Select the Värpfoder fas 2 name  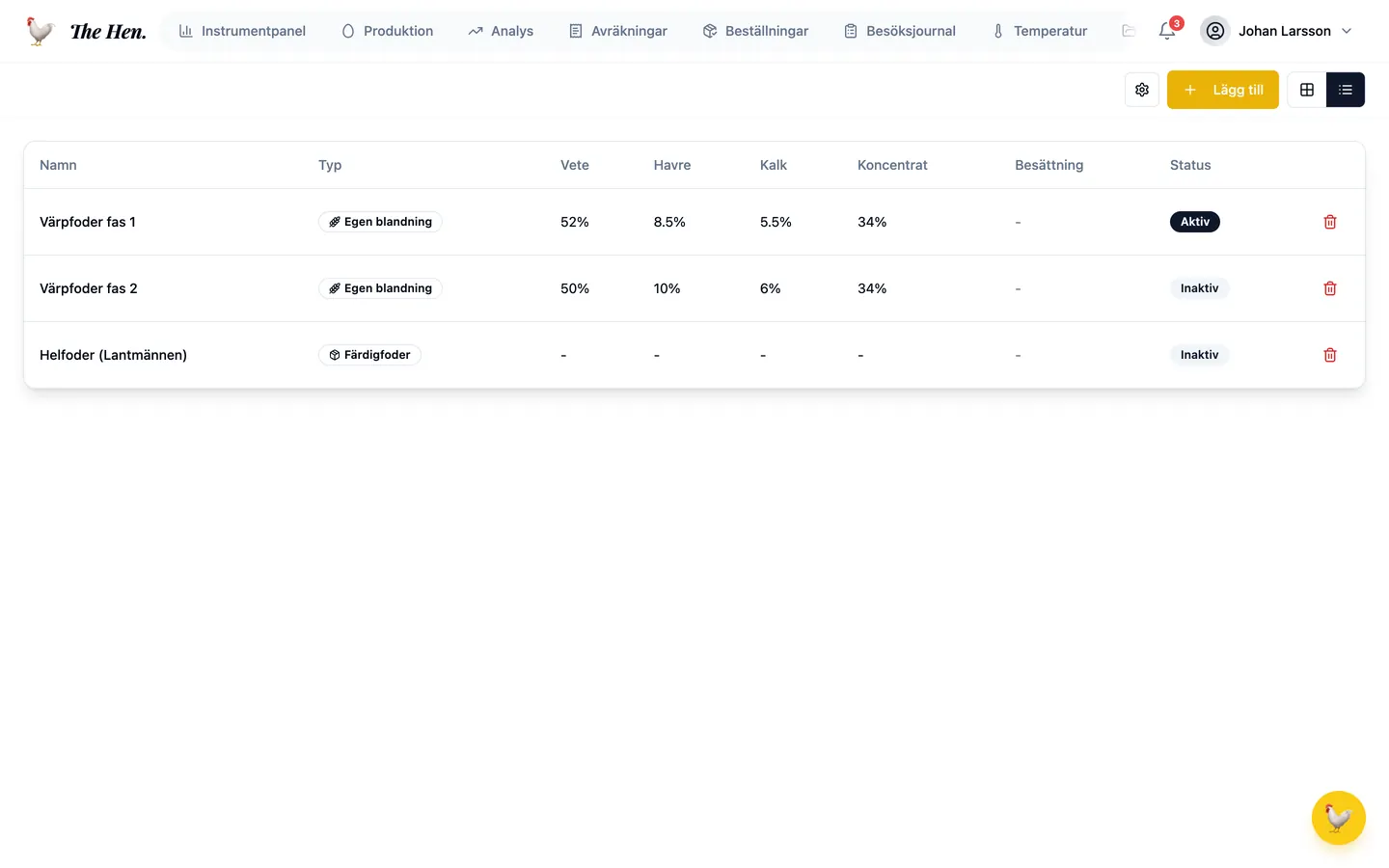click(89, 288)
